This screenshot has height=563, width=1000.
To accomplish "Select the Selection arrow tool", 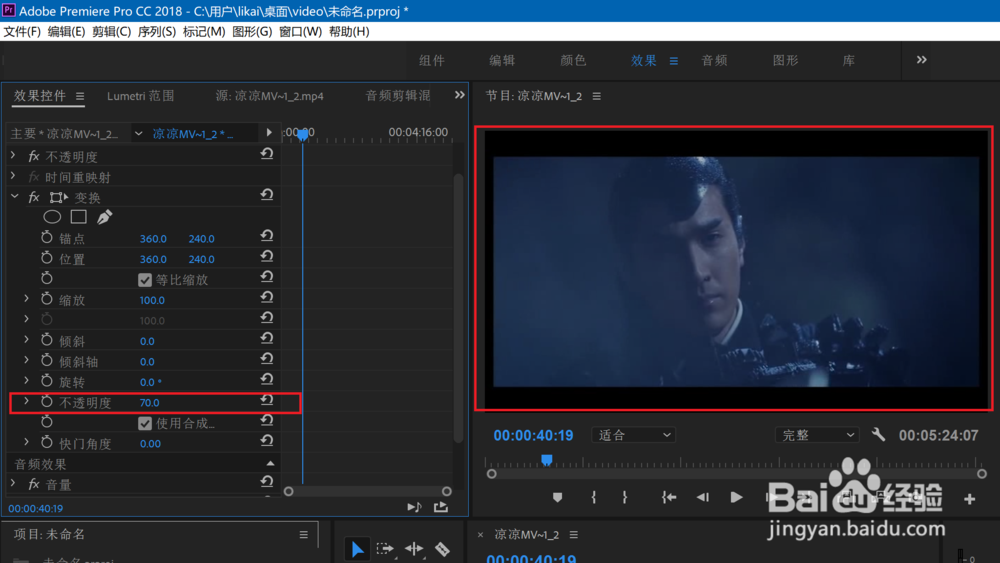I will (x=357, y=549).
